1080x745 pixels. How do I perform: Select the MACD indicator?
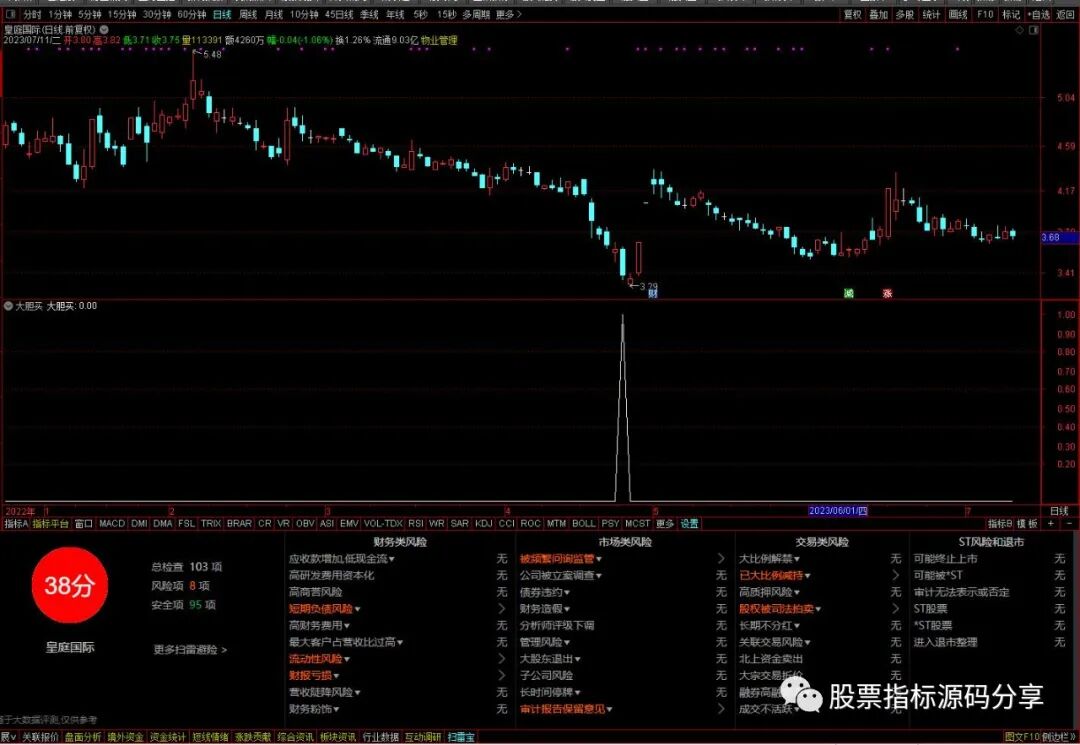click(112, 524)
